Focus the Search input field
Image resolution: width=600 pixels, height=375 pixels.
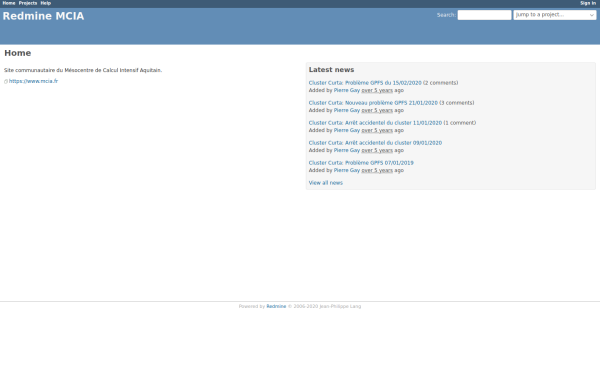[x=484, y=15]
